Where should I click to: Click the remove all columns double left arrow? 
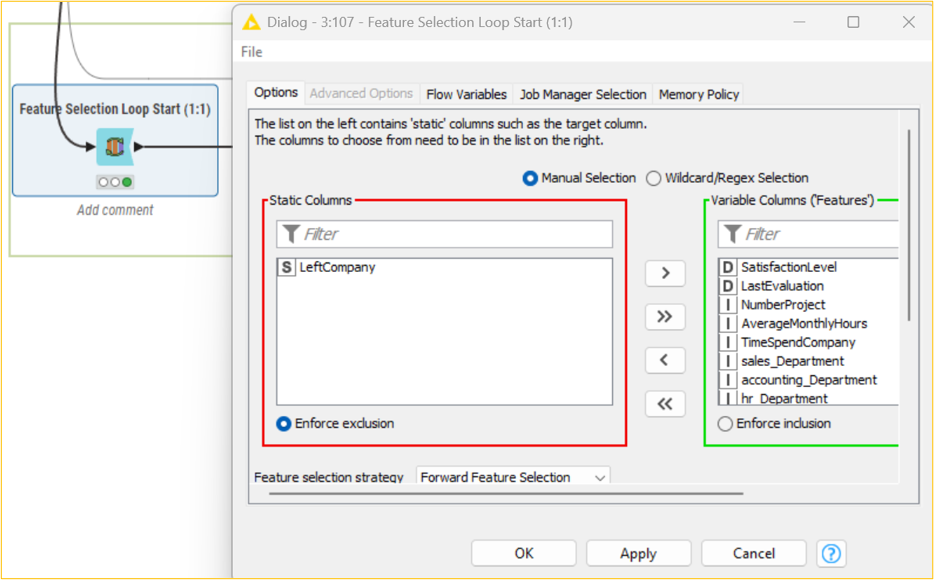665,404
